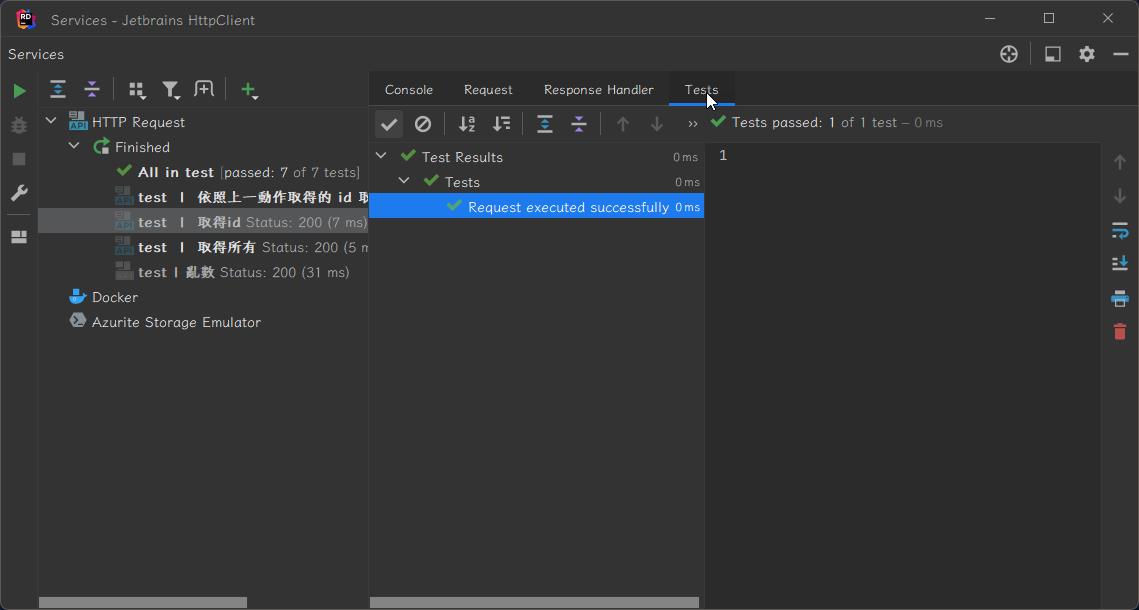This screenshot has height=610, width=1139.
Task: Click Previous Failed Test up arrow
Action: 623,124
